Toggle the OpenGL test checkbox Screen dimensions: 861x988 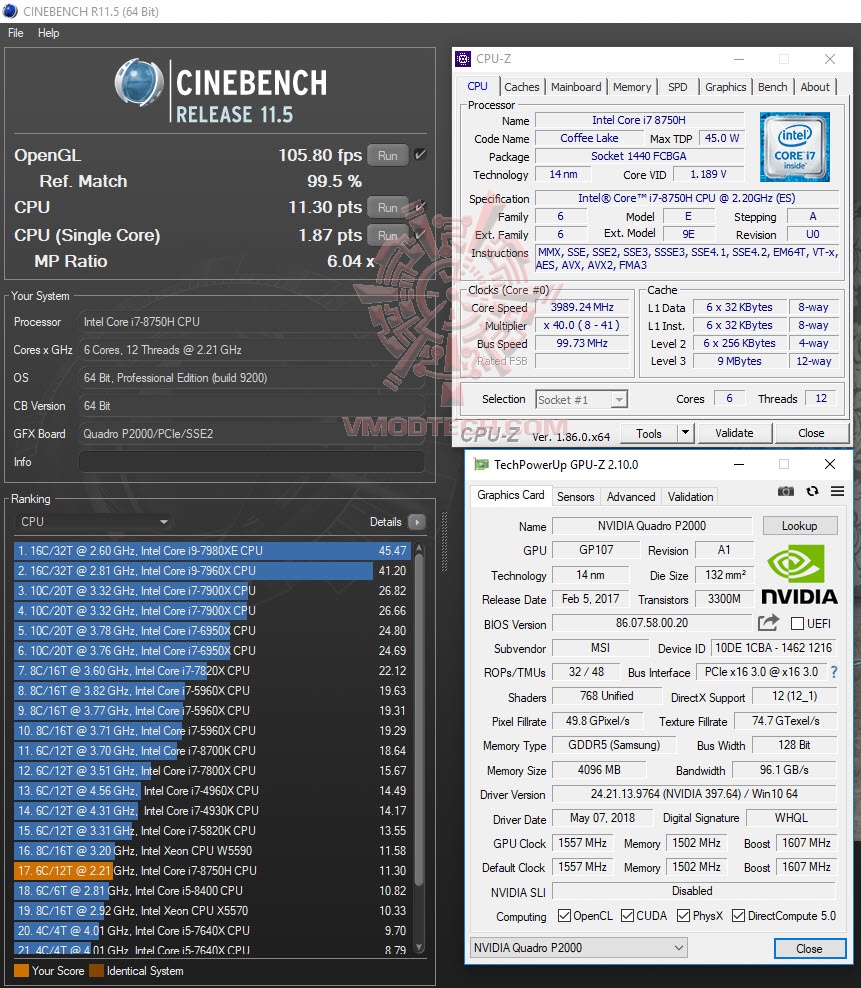(x=420, y=154)
